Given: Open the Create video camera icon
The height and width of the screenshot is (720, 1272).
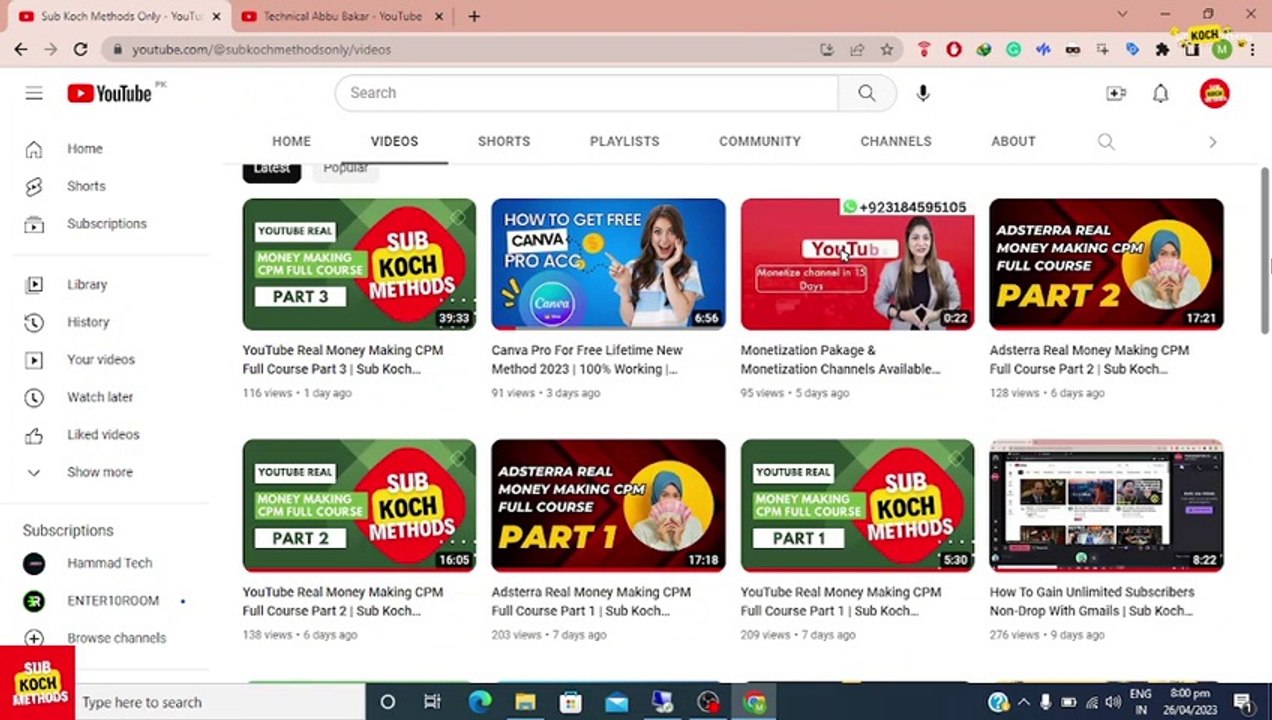Looking at the screenshot, I should pos(1116,93).
